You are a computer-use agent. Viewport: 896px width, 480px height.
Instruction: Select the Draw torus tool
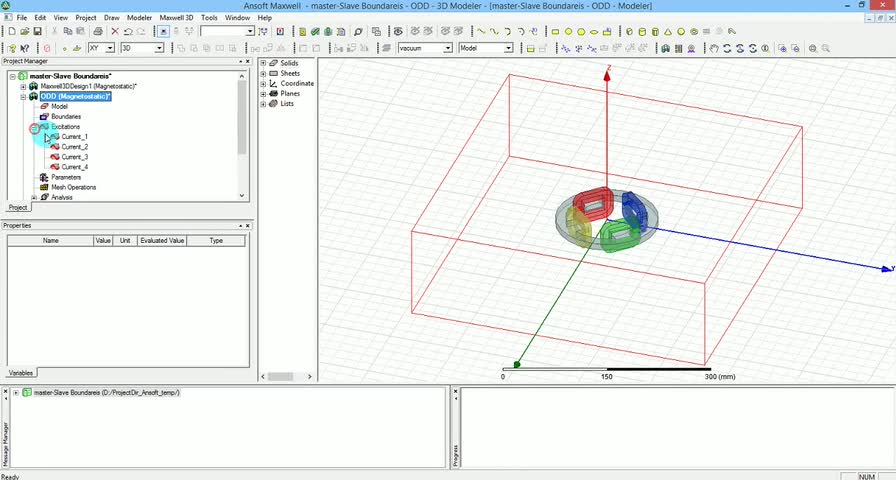click(x=694, y=31)
